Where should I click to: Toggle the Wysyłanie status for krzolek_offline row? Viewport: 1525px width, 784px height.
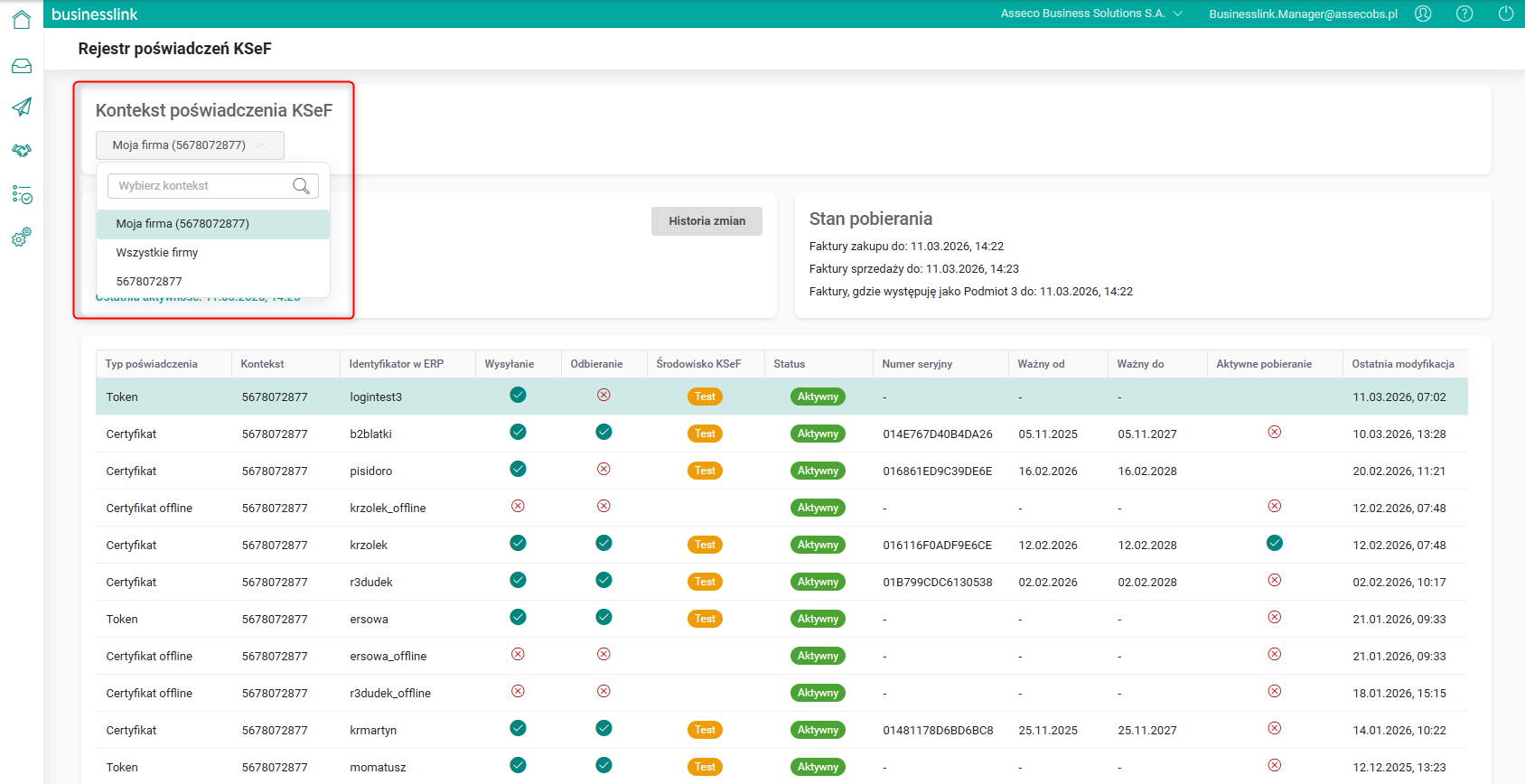pos(518,506)
